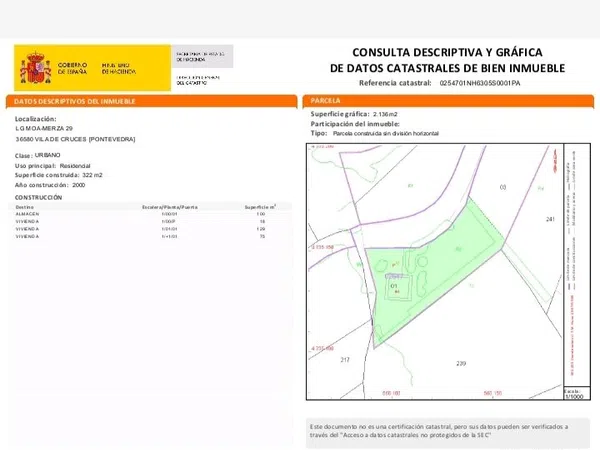
Task: Click the Gobierno de España logo text
Action: coord(73,68)
